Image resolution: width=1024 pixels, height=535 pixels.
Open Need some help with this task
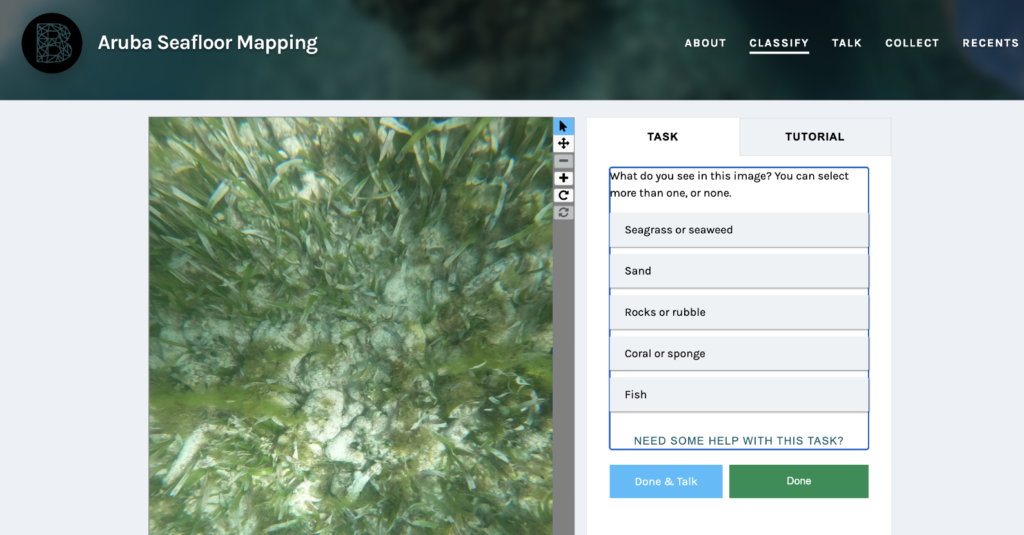coord(739,441)
